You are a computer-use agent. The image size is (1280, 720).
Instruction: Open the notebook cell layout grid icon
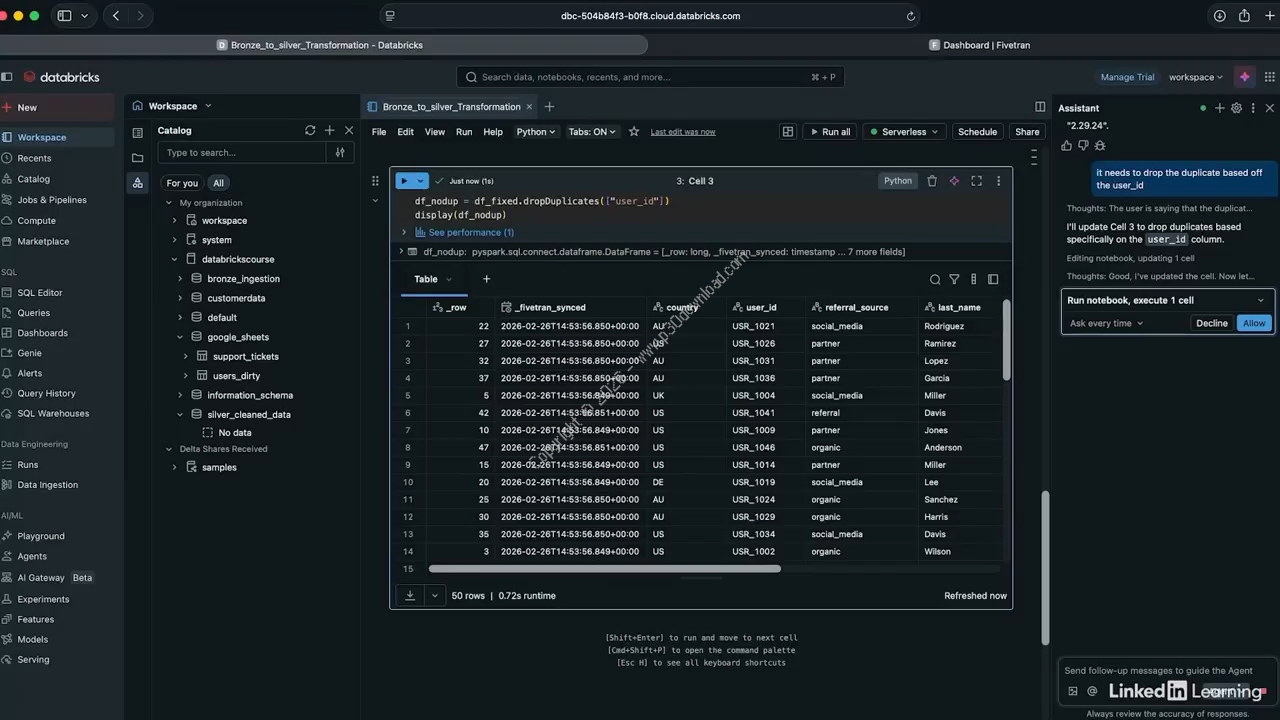point(788,131)
